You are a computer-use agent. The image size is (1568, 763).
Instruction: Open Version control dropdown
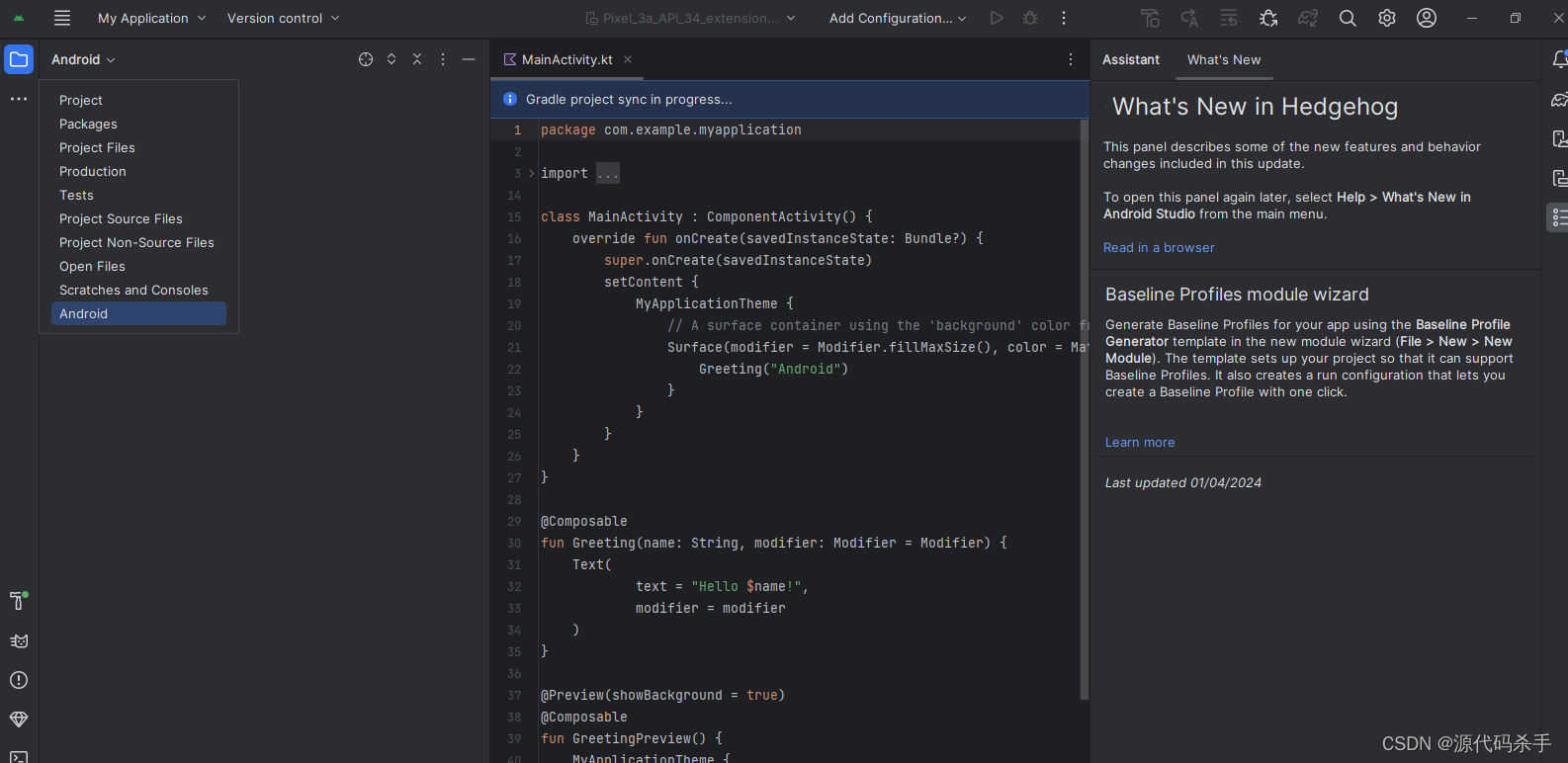click(x=284, y=18)
